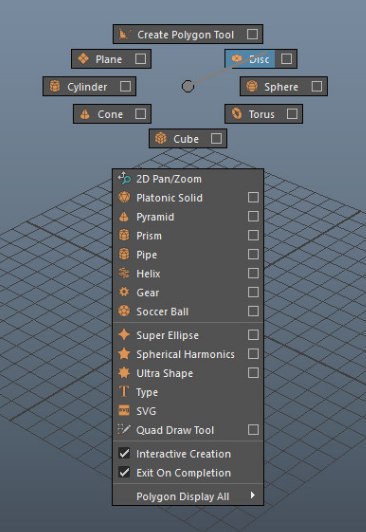This screenshot has height=532, width=366.
Task: Click the Gear icon
Action: click(x=124, y=292)
